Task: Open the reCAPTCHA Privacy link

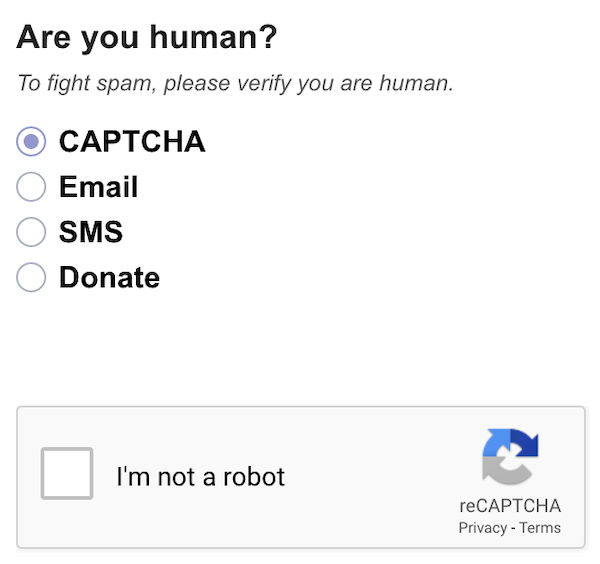Action: click(x=482, y=528)
